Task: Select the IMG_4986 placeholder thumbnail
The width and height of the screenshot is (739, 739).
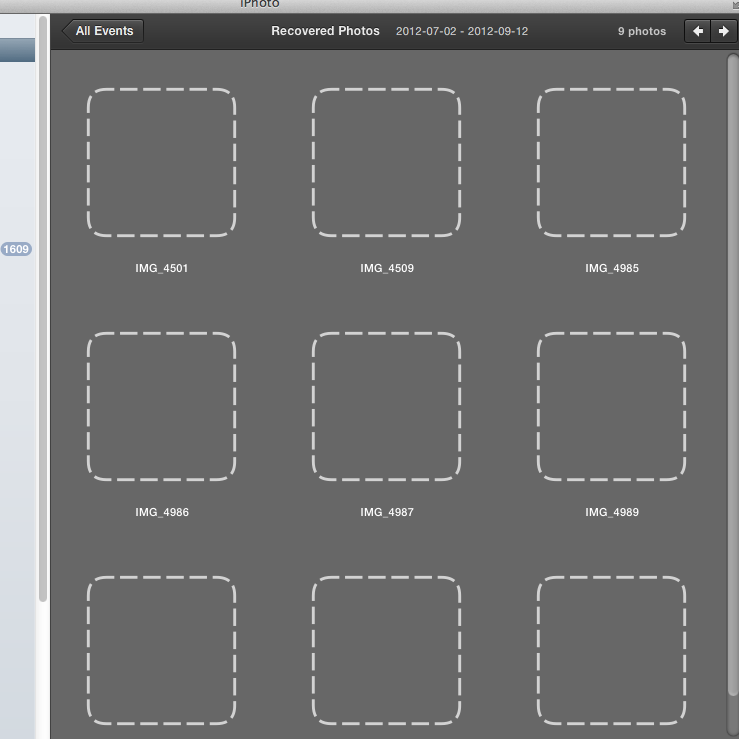Action: 161,406
